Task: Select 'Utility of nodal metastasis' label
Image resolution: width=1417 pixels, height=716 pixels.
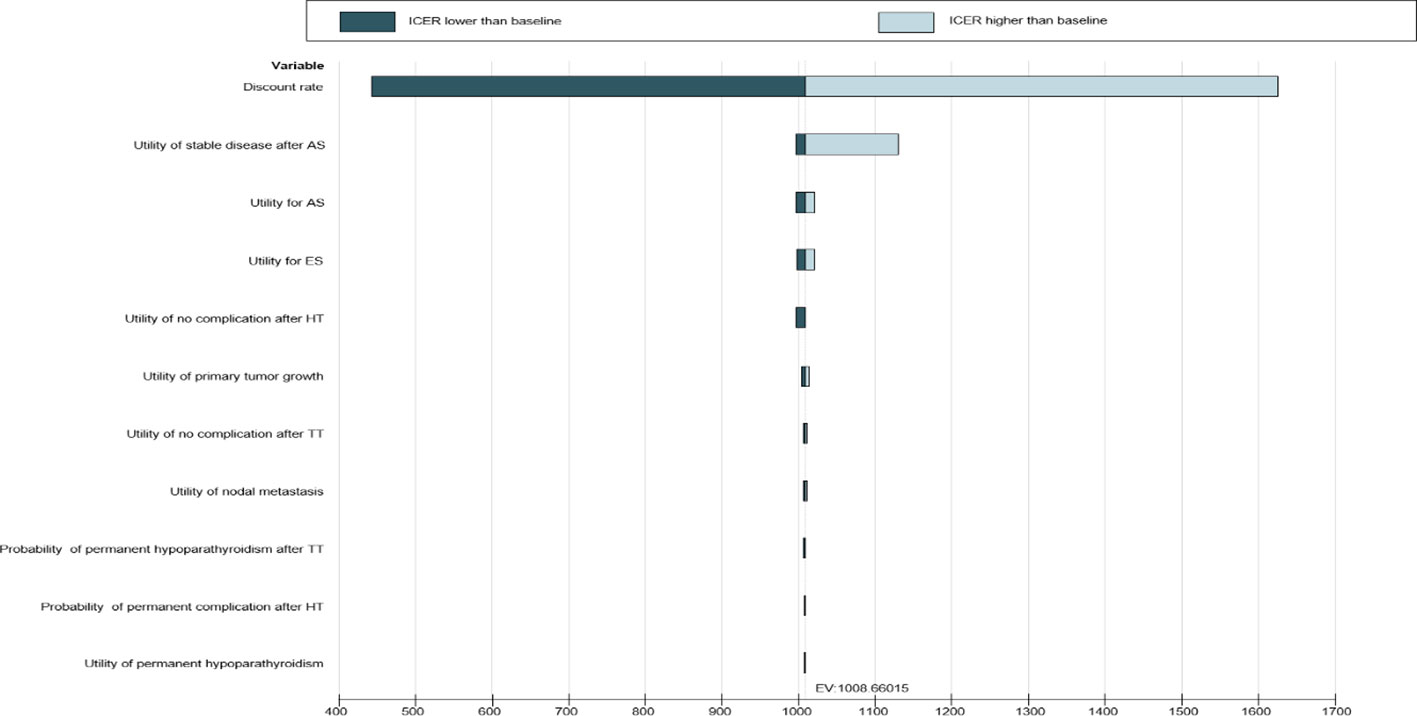Action: [x=247, y=491]
